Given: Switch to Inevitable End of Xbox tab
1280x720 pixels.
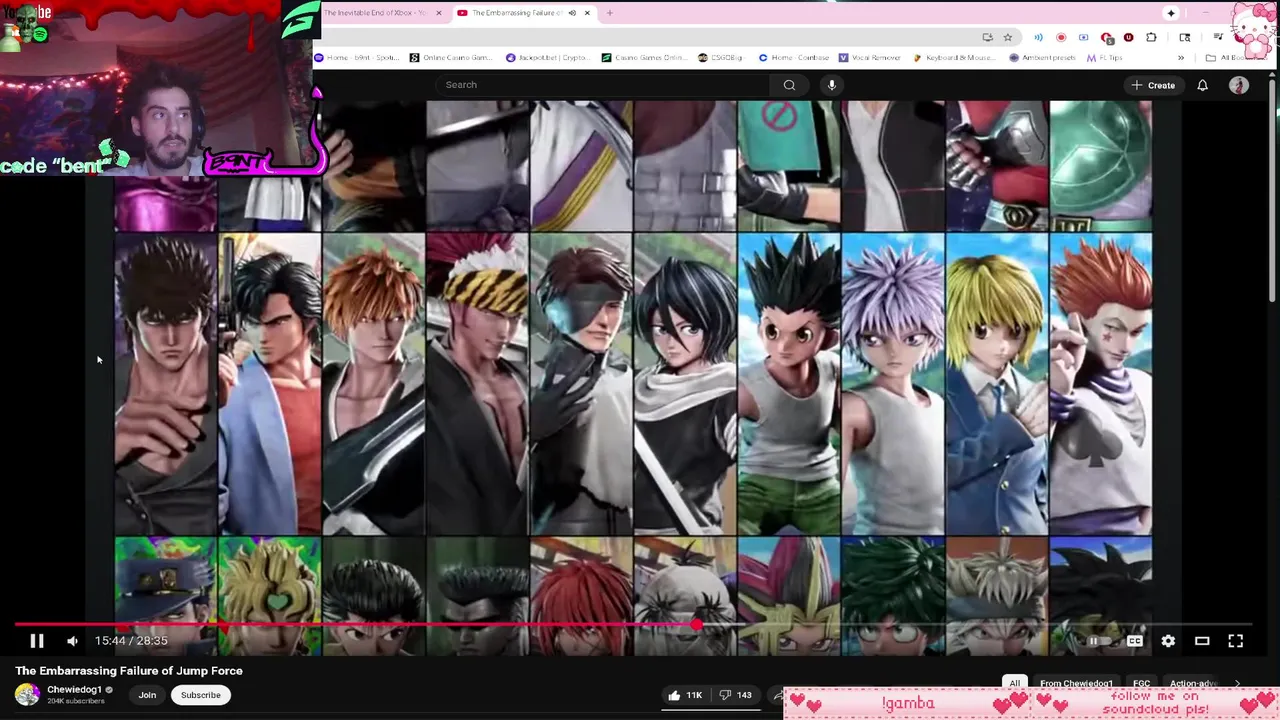Looking at the screenshot, I should coord(375,13).
